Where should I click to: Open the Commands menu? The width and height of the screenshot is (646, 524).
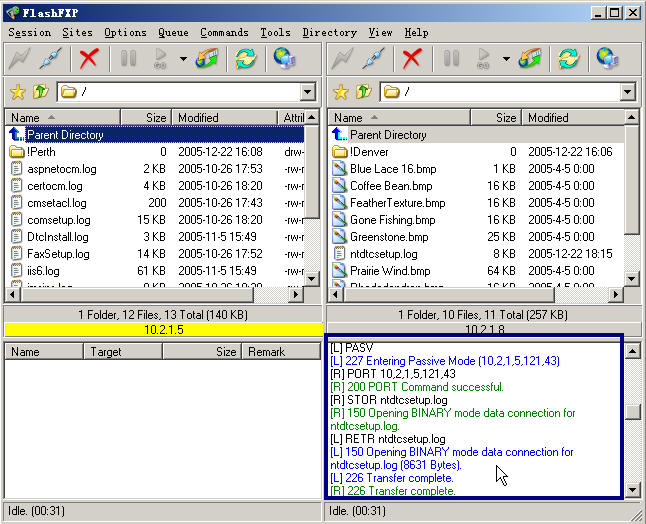[224, 33]
